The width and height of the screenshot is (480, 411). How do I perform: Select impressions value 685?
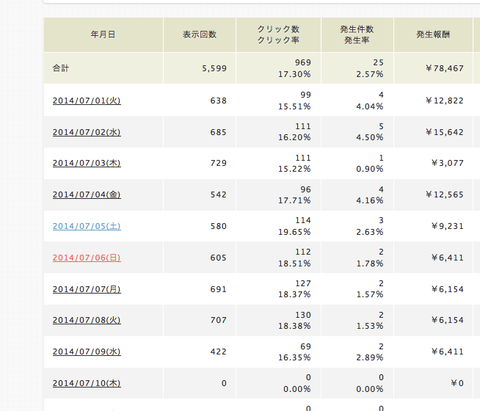click(218, 132)
